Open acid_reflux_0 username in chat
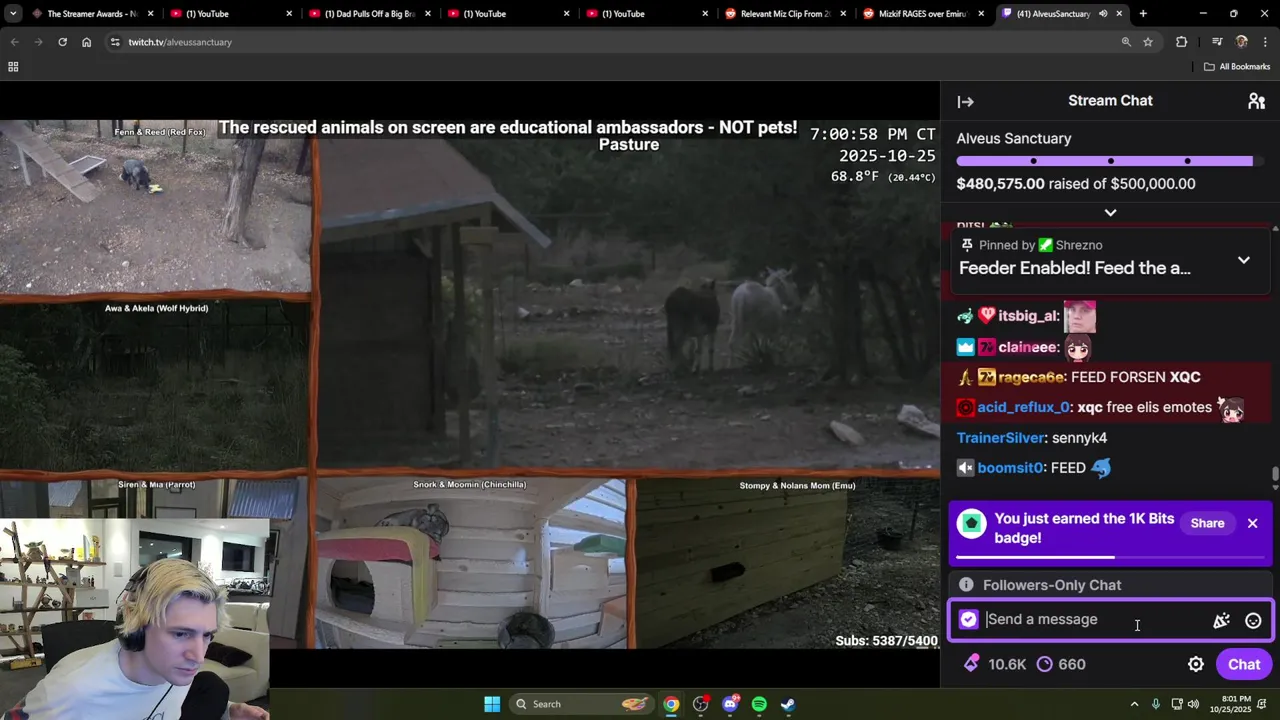The image size is (1280, 720). pyautogui.click(x=1023, y=408)
